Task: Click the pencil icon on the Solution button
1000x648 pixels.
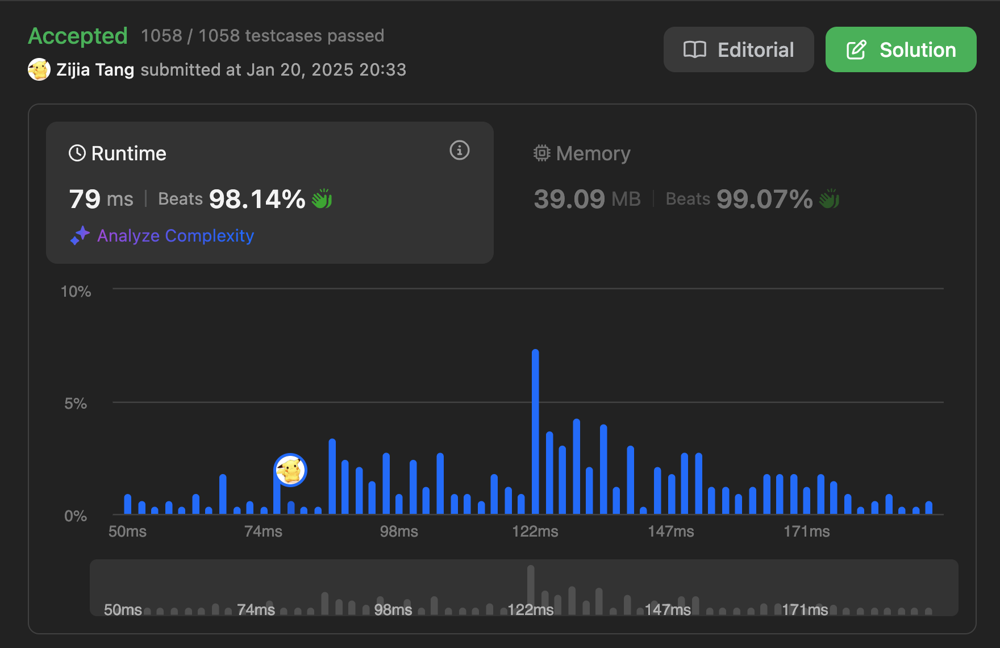Action: click(857, 50)
